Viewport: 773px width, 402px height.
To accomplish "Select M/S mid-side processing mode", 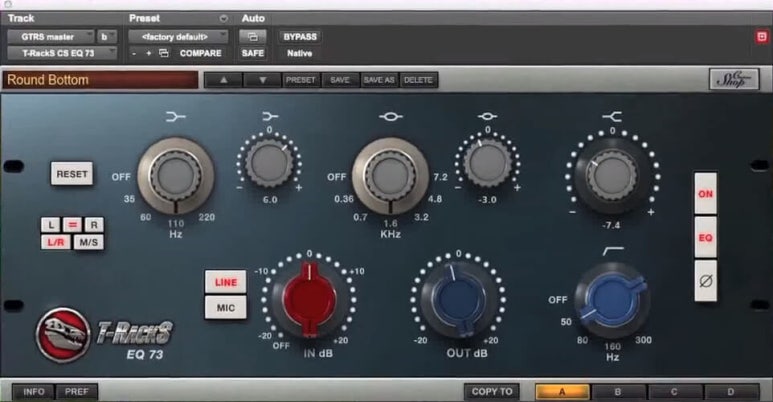I will pyautogui.click(x=88, y=242).
